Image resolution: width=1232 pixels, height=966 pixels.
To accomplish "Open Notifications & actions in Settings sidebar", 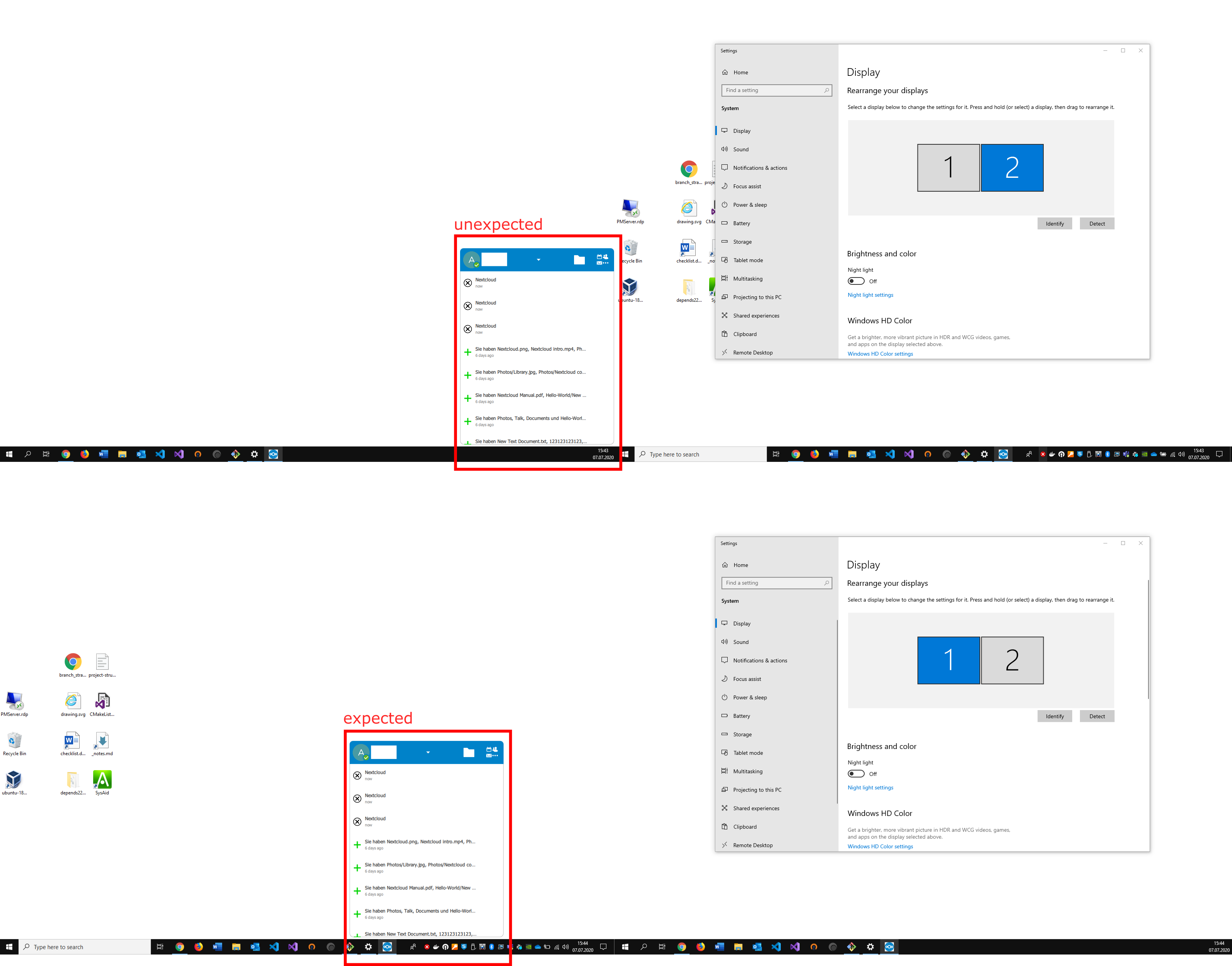I will coord(760,167).
